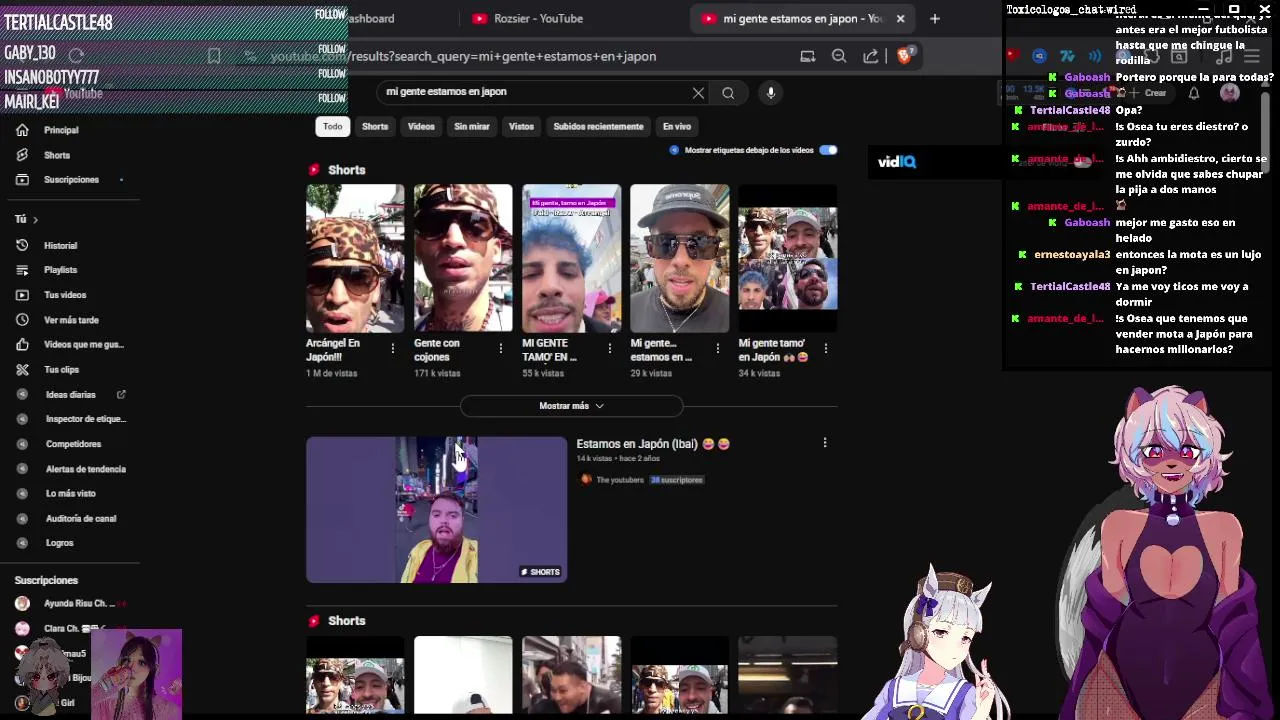1280x720 pixels.
Task: Open The youtubers channel link
Action: click(x=620, y=480)
